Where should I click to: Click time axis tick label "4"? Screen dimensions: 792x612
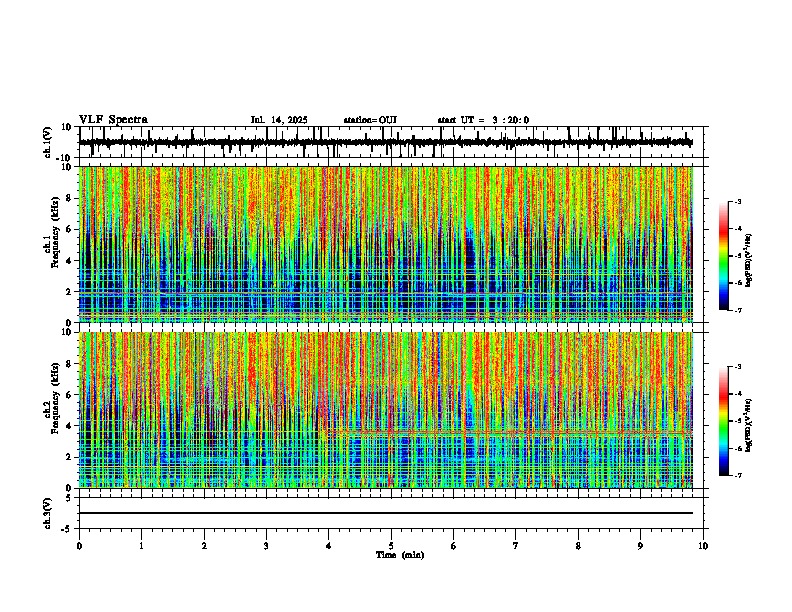pyautogui.click(x=329, y=546)
